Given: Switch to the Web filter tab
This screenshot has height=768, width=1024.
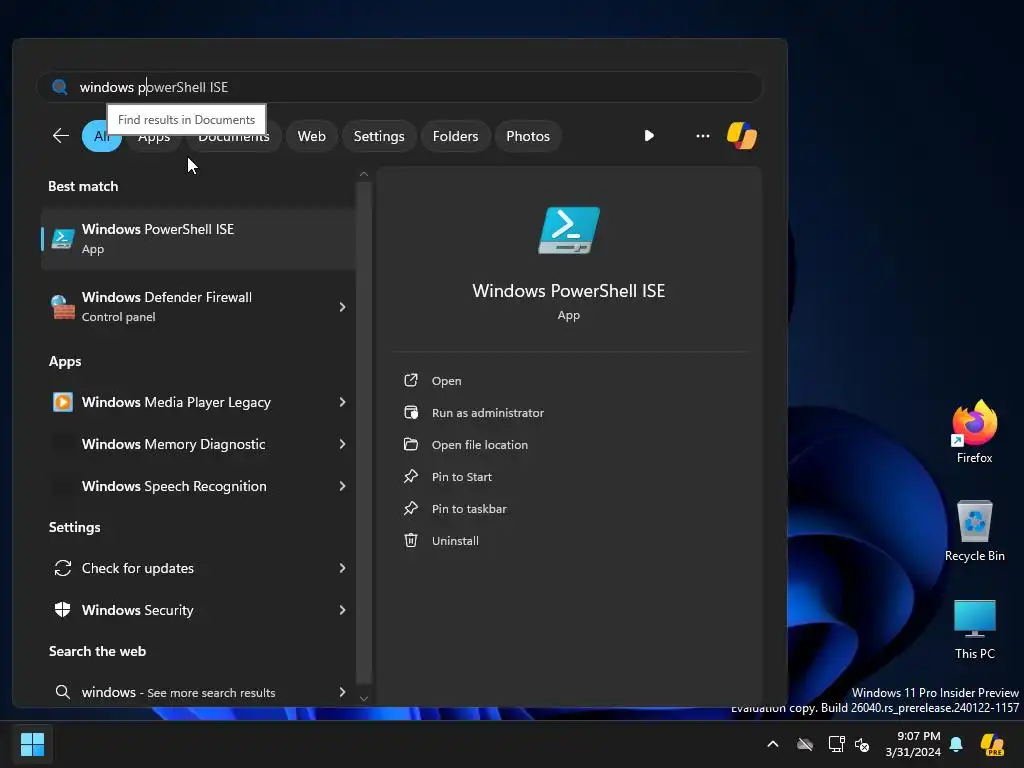Looking at the screenshot, I should (x=312, y=136).
